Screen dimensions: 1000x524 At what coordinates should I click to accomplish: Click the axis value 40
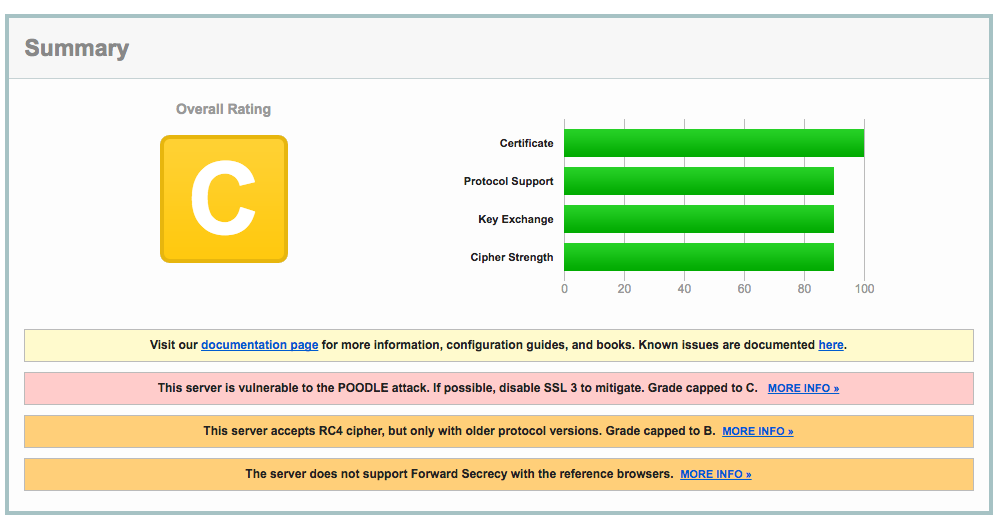(684, 289)
